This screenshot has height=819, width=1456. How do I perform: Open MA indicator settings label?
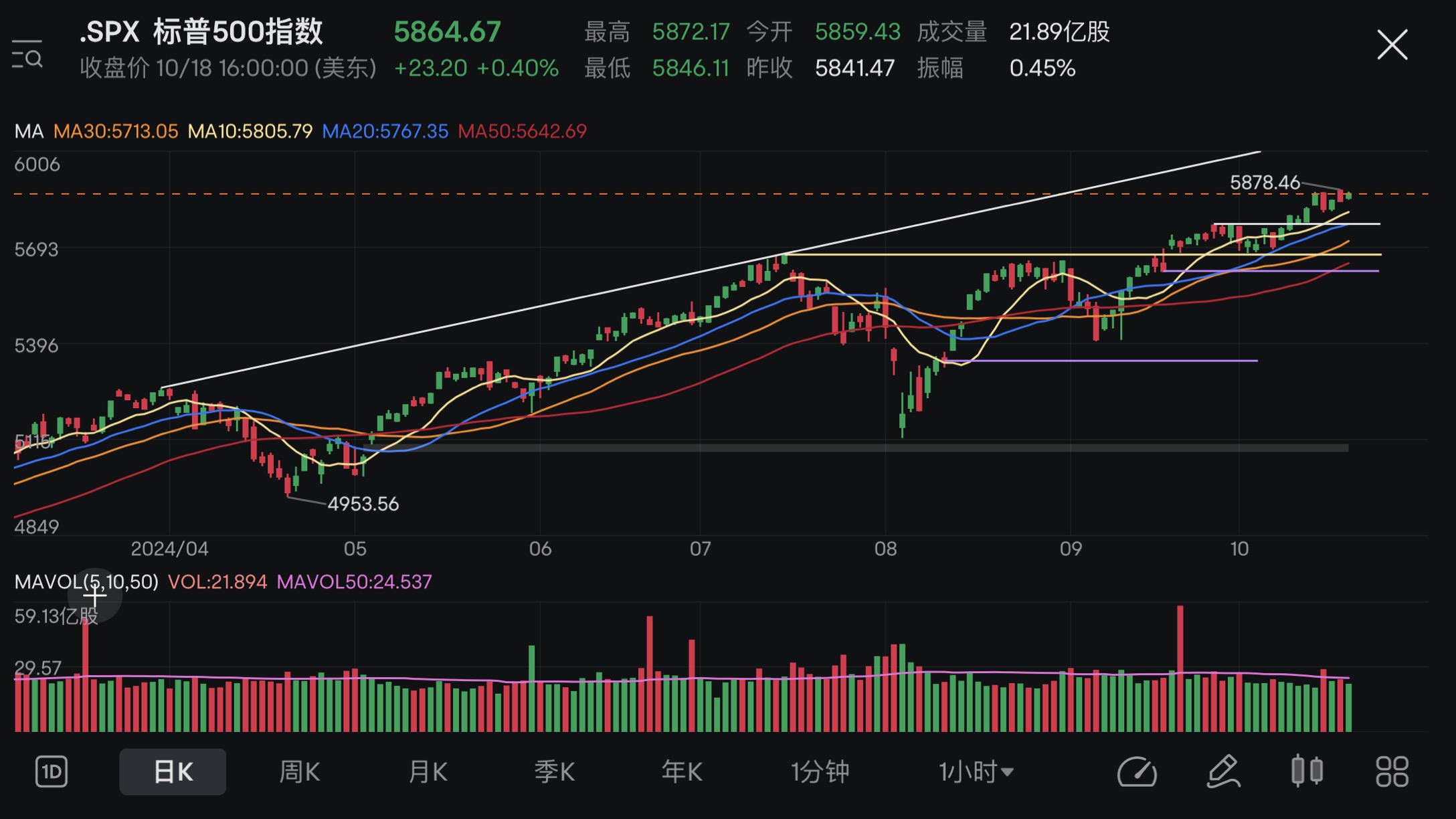pyautogui.click(x=29, y=131)
